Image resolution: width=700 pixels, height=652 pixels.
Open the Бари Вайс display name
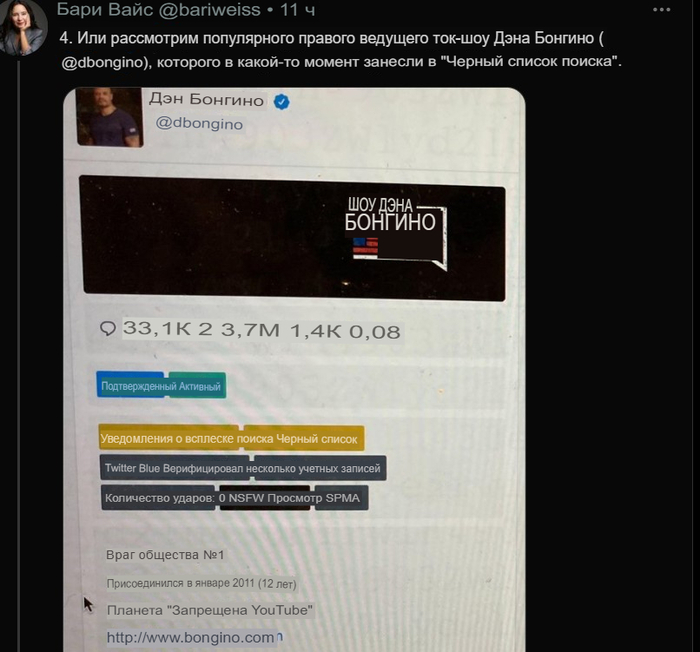pos(104,9)
